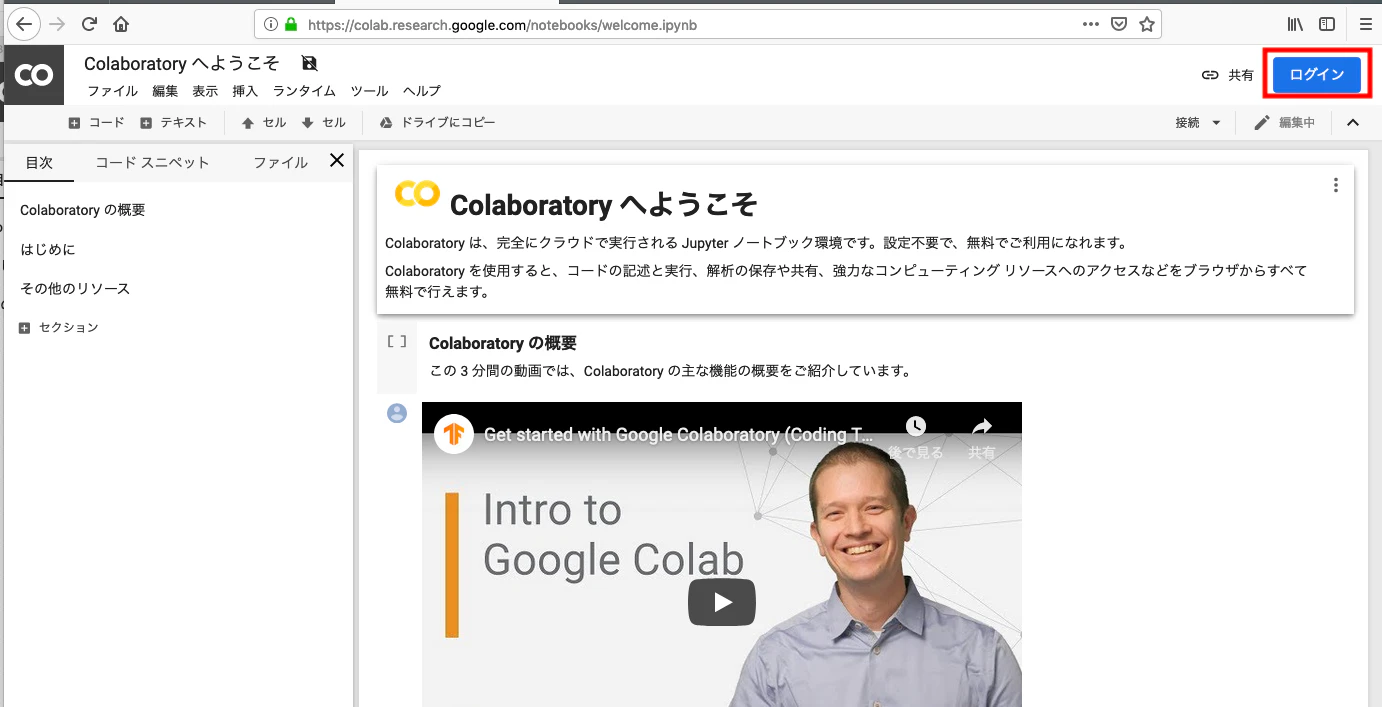Open the Firefox hamburger menu

point(1365,24)
